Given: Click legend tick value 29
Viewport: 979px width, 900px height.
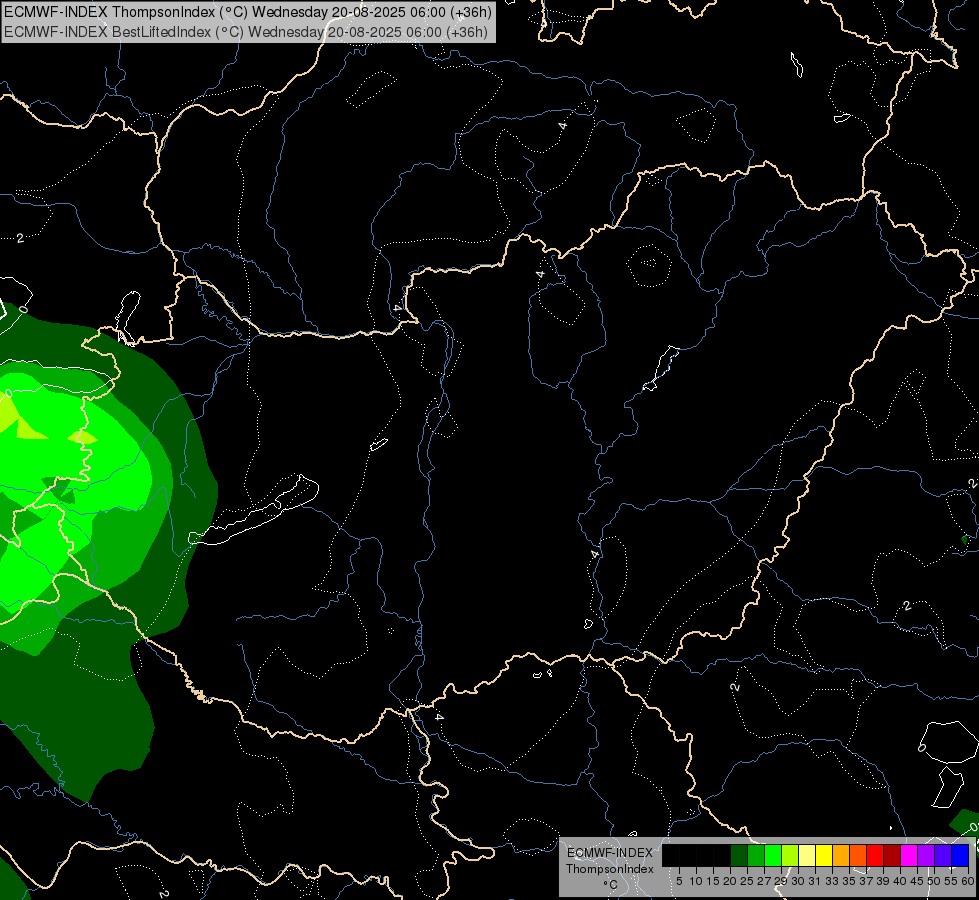Looking at the screenshot, I should tap(780, 881).
